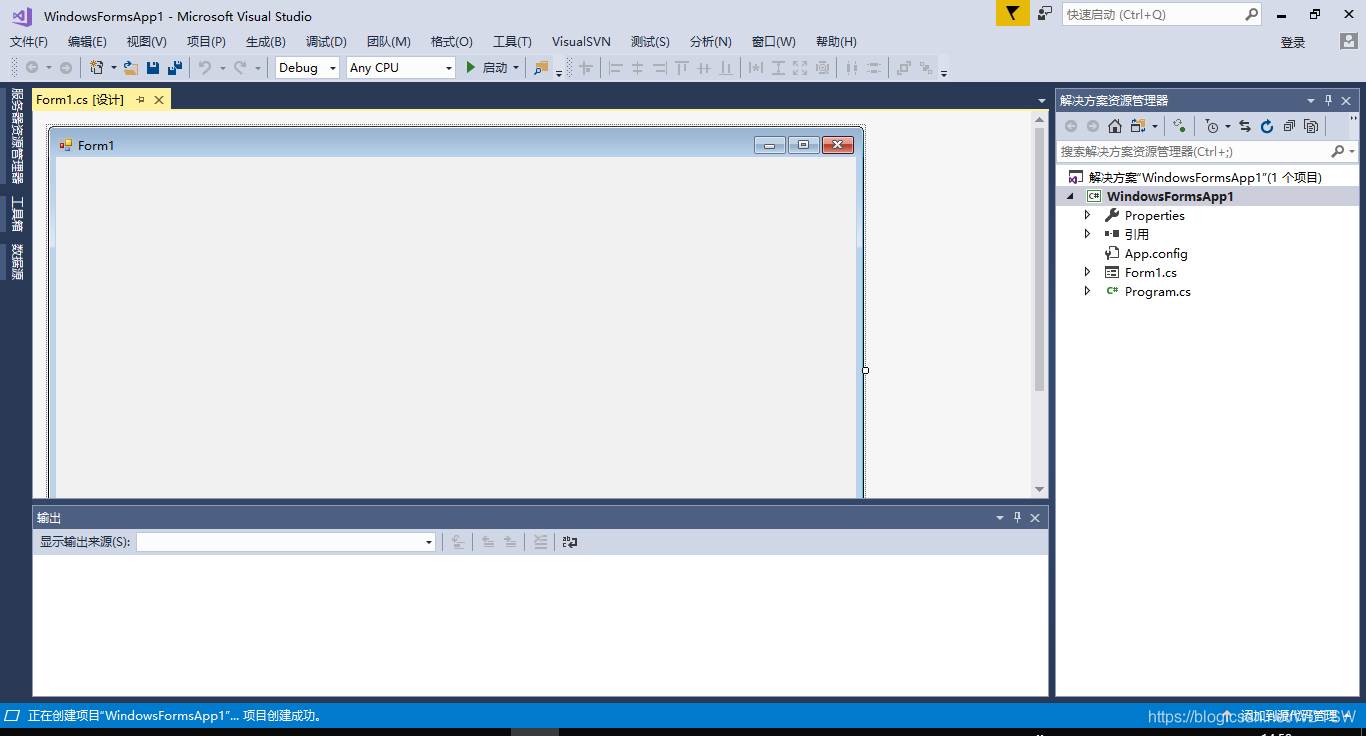1366x736 pixels.
Task: Click the Redo arrow icon
Action: pos(240,68)
